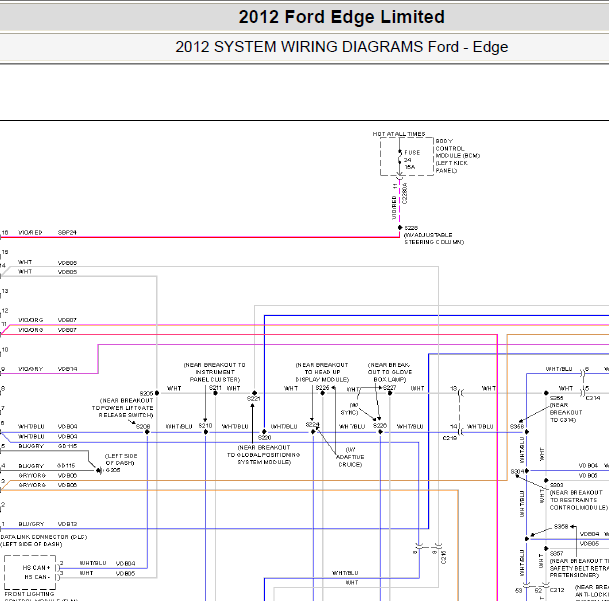The width and height of the screenshot is (609, 601).
Task: Select the 'NEAR BREAKOUT TO INSTRUMENT PANEL CLUSTER' note
Action: tap(214, 372)
